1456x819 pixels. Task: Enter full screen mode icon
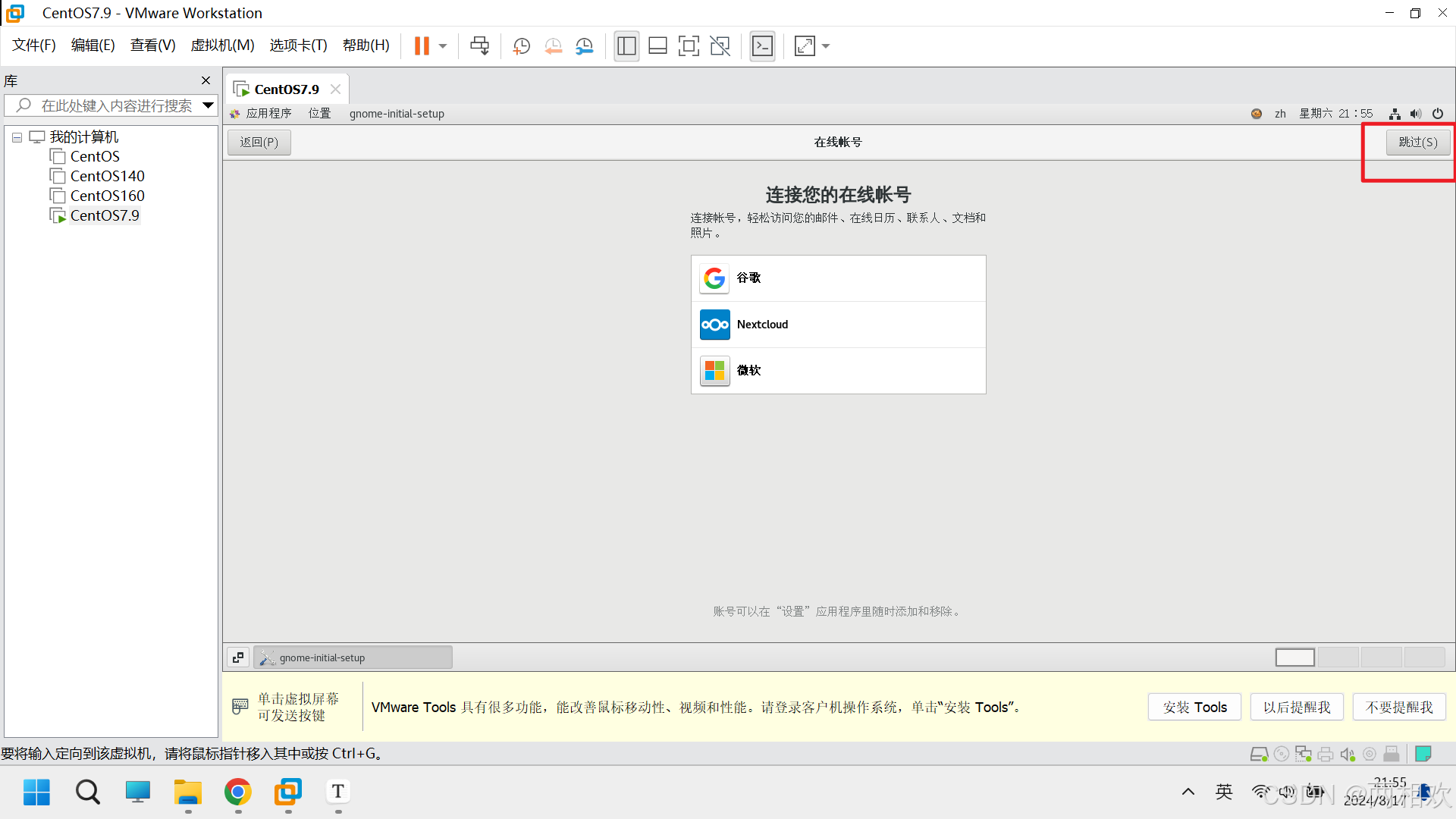click(x=689, y=46)
